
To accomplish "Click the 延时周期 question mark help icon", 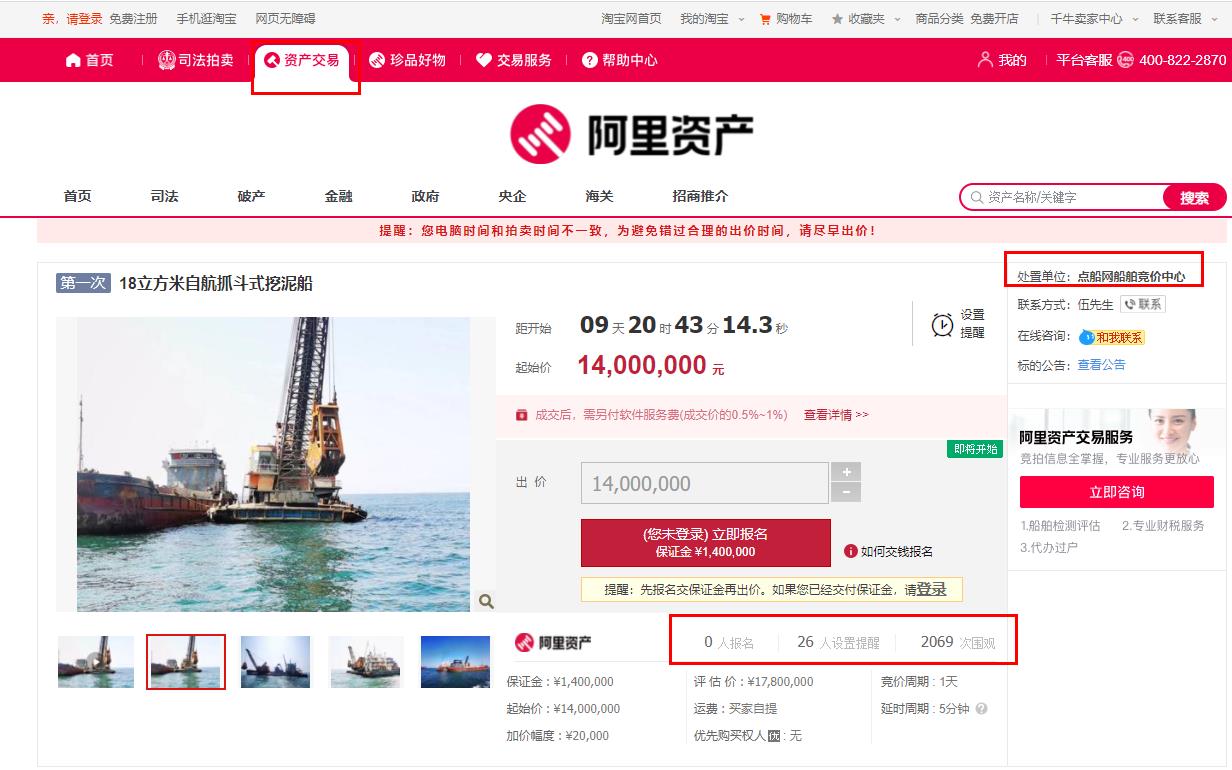I will (981, 709).
